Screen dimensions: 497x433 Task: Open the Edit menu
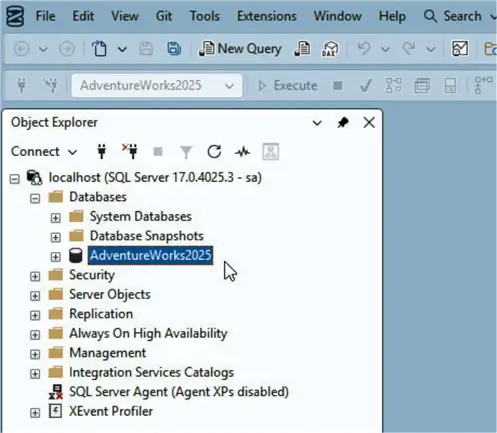[83, 16]
